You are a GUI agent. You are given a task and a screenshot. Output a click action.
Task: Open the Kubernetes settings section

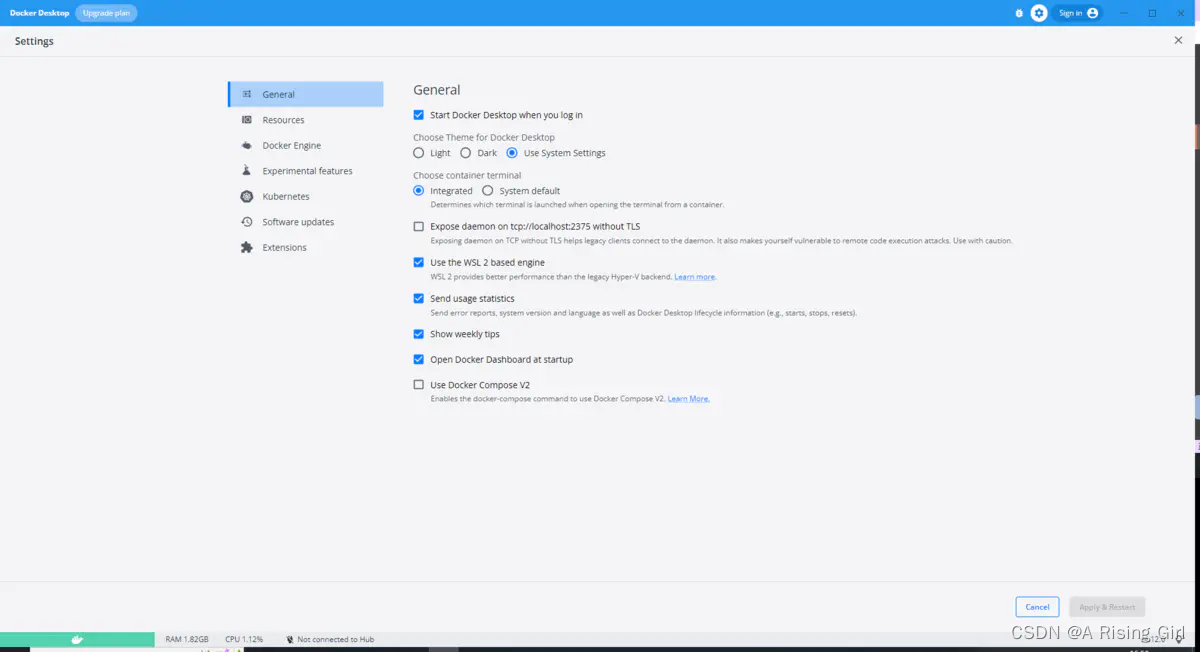306,197
